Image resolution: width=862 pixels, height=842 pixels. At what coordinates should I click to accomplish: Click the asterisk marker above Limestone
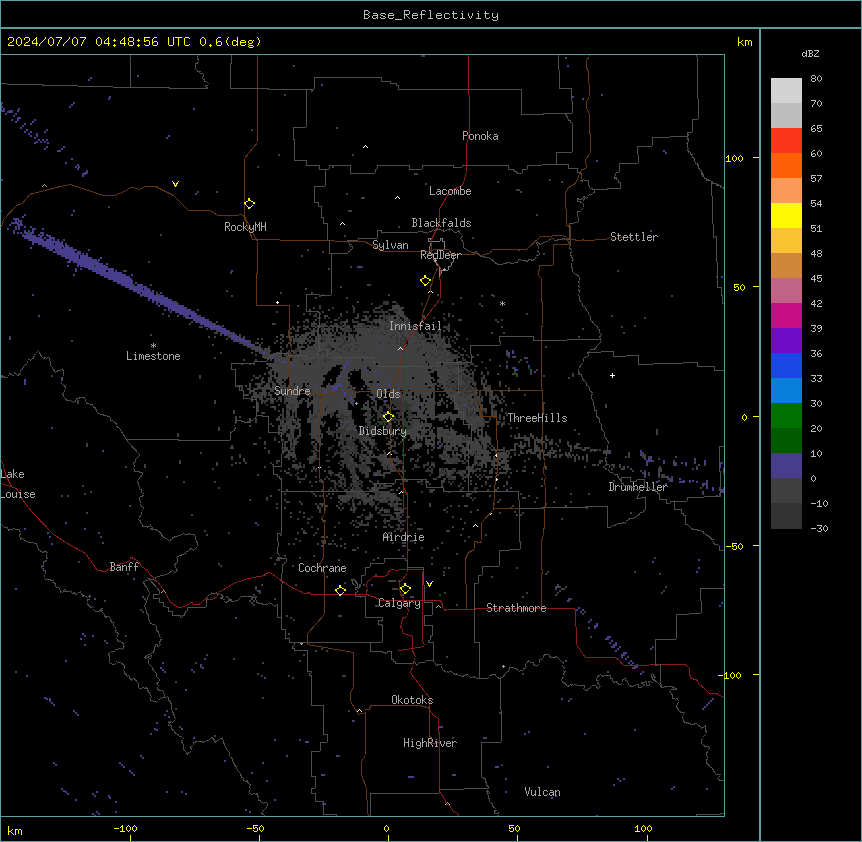[153, 346]
